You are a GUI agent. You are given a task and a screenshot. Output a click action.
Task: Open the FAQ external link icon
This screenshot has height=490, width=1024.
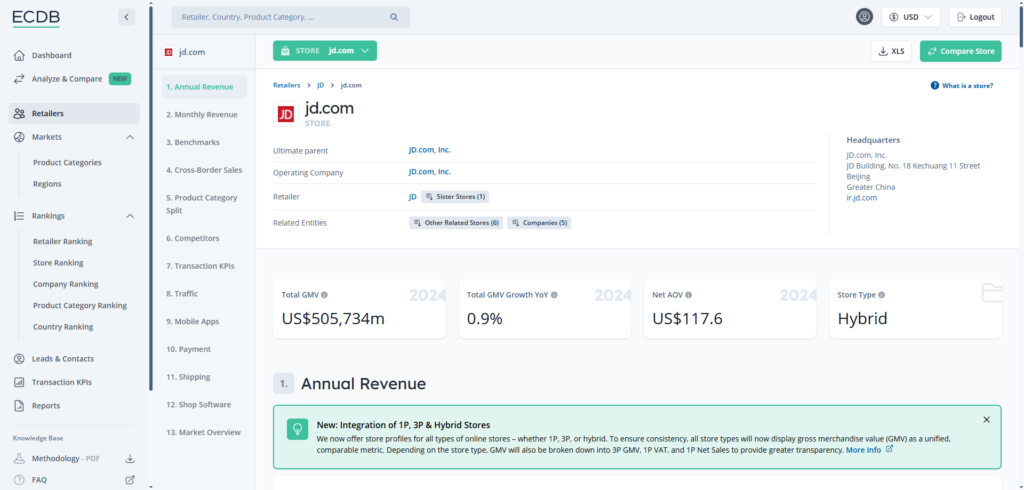click(x=129, y=480)
